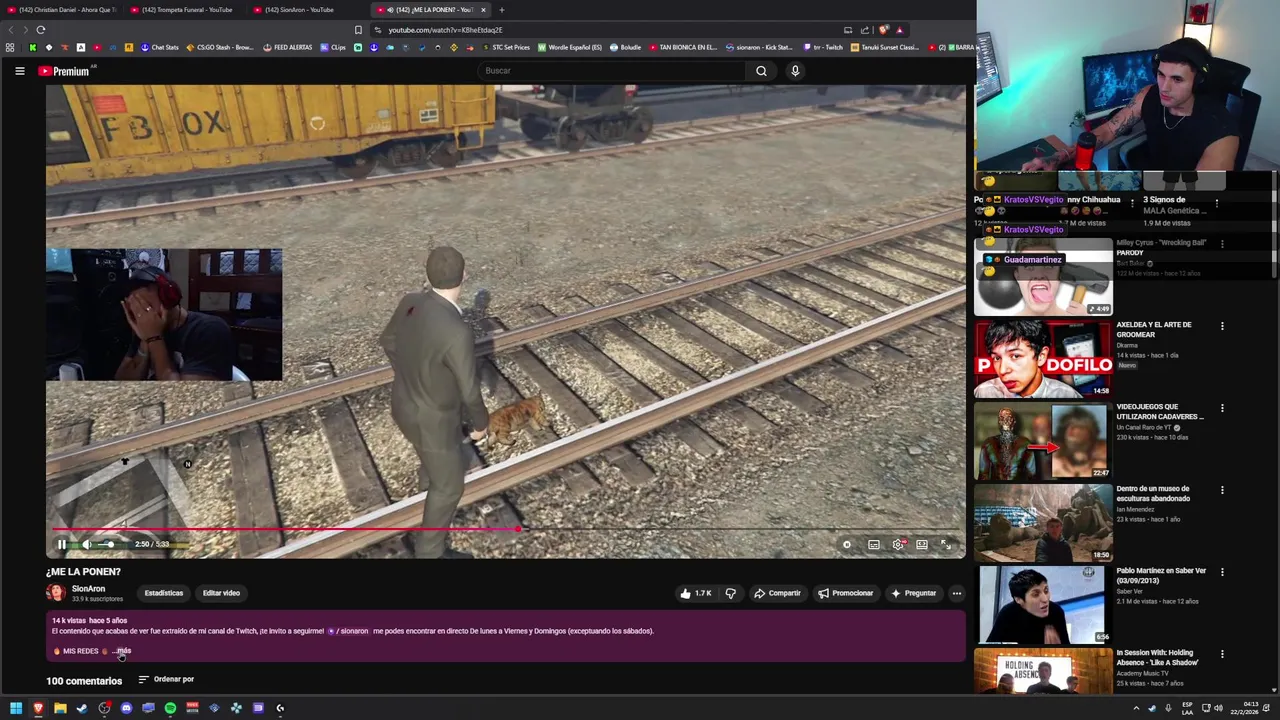The image size is (1280, 720).
Task: Open Discord from the taskbar
Action: [126, 708]
